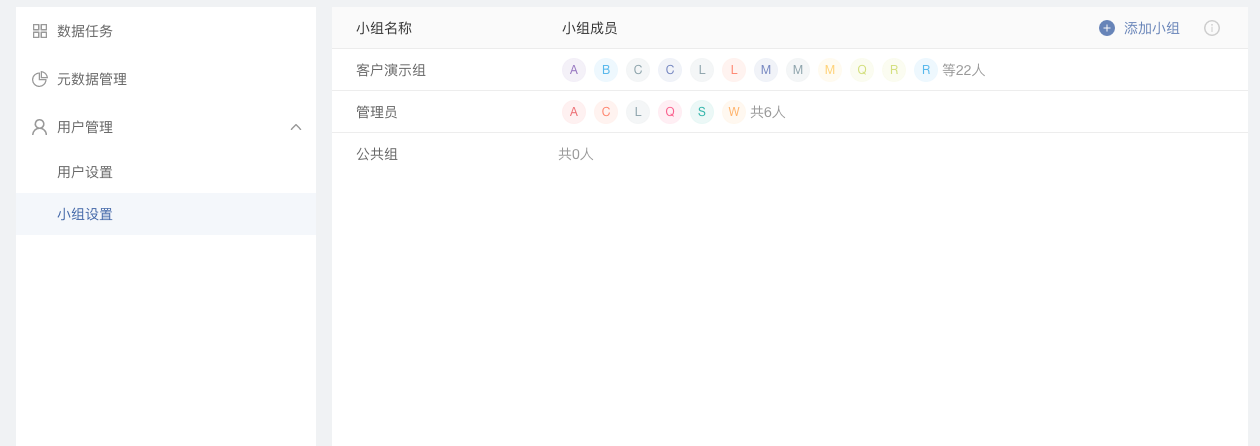The image size is (1260, 446).
Task: Click the plus icon beside 添加小组
Action: (1107, 28)
